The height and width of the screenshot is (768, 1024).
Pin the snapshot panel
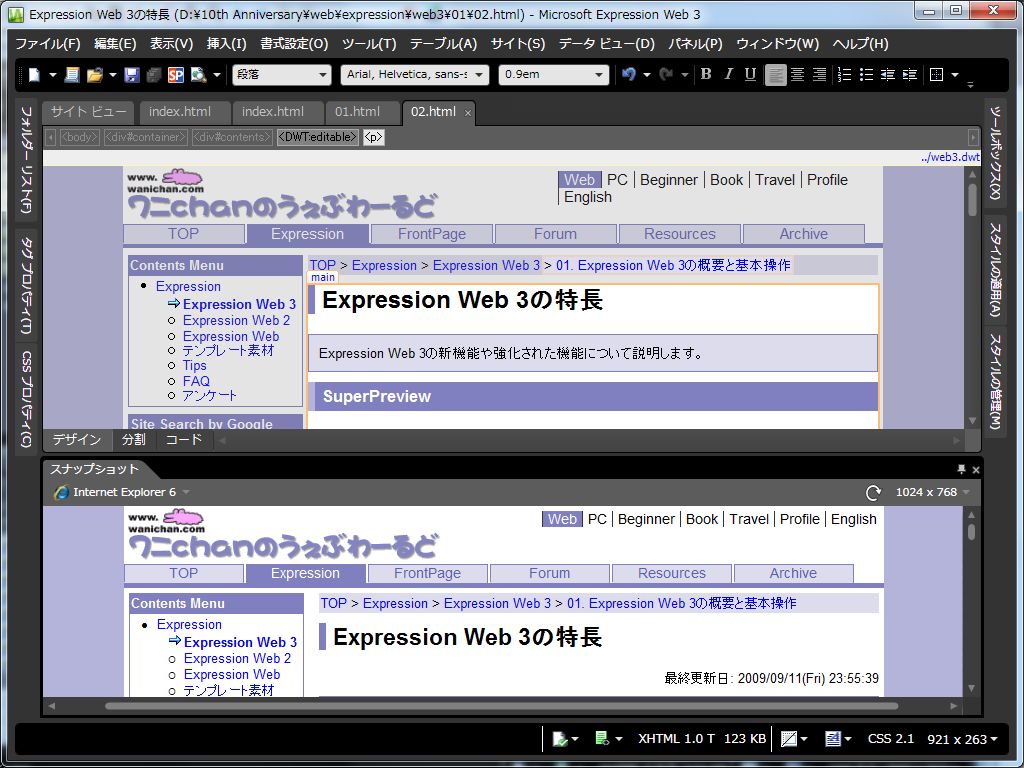[x=961, y=470]
